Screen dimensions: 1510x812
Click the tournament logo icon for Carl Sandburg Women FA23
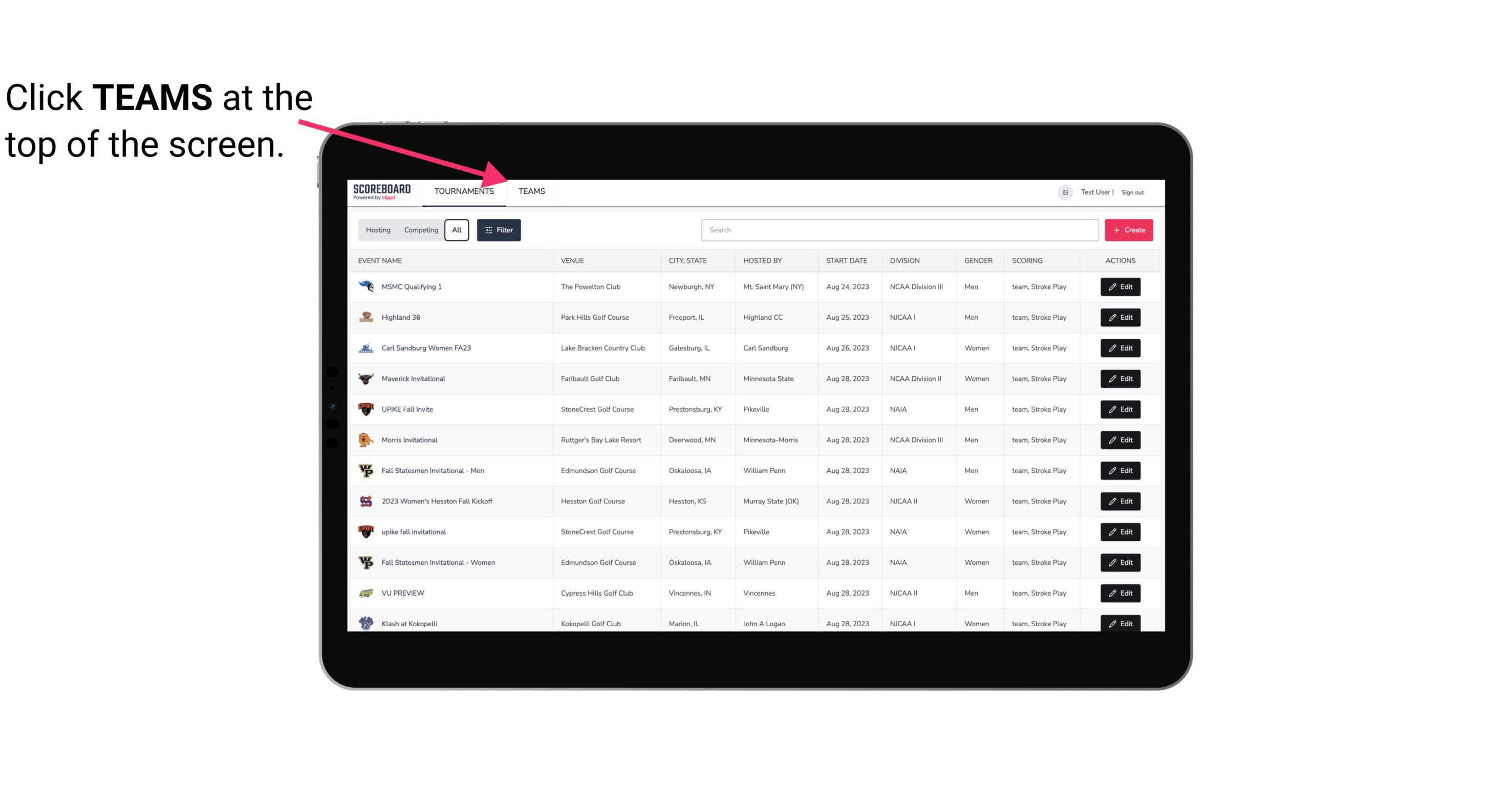366,348
